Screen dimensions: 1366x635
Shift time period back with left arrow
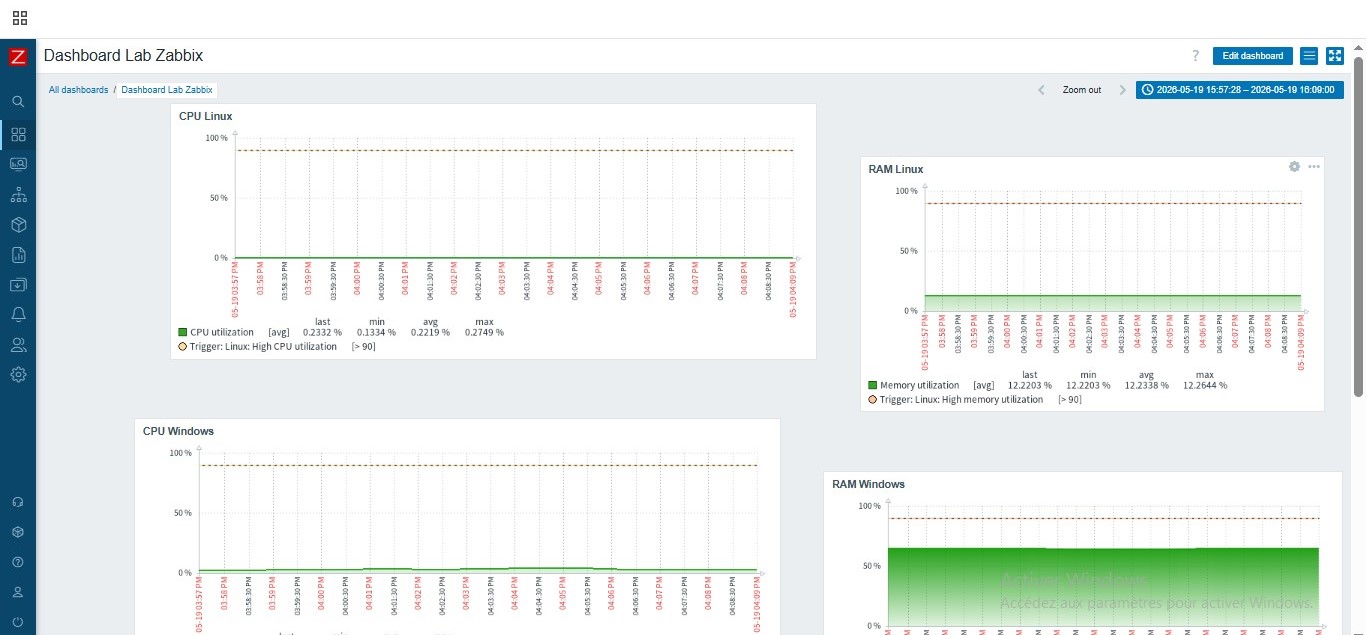click(x=1041, y=90)
